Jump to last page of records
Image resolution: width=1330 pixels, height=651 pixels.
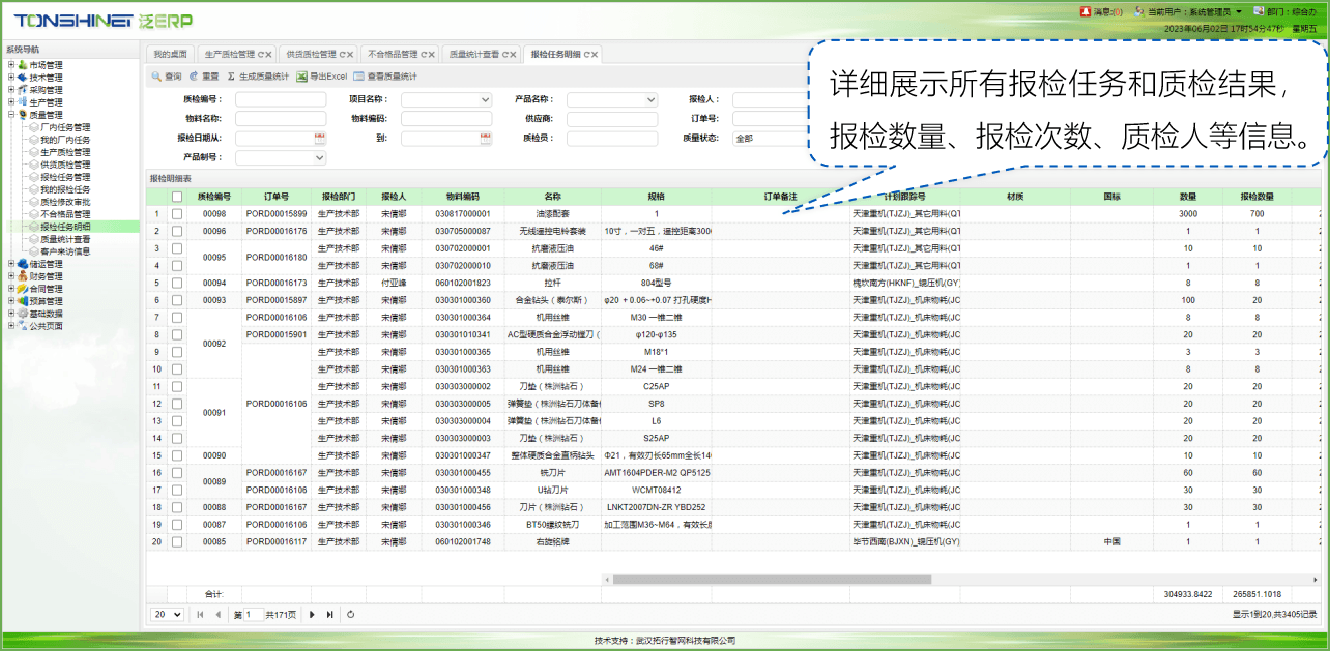click(329, 615)
